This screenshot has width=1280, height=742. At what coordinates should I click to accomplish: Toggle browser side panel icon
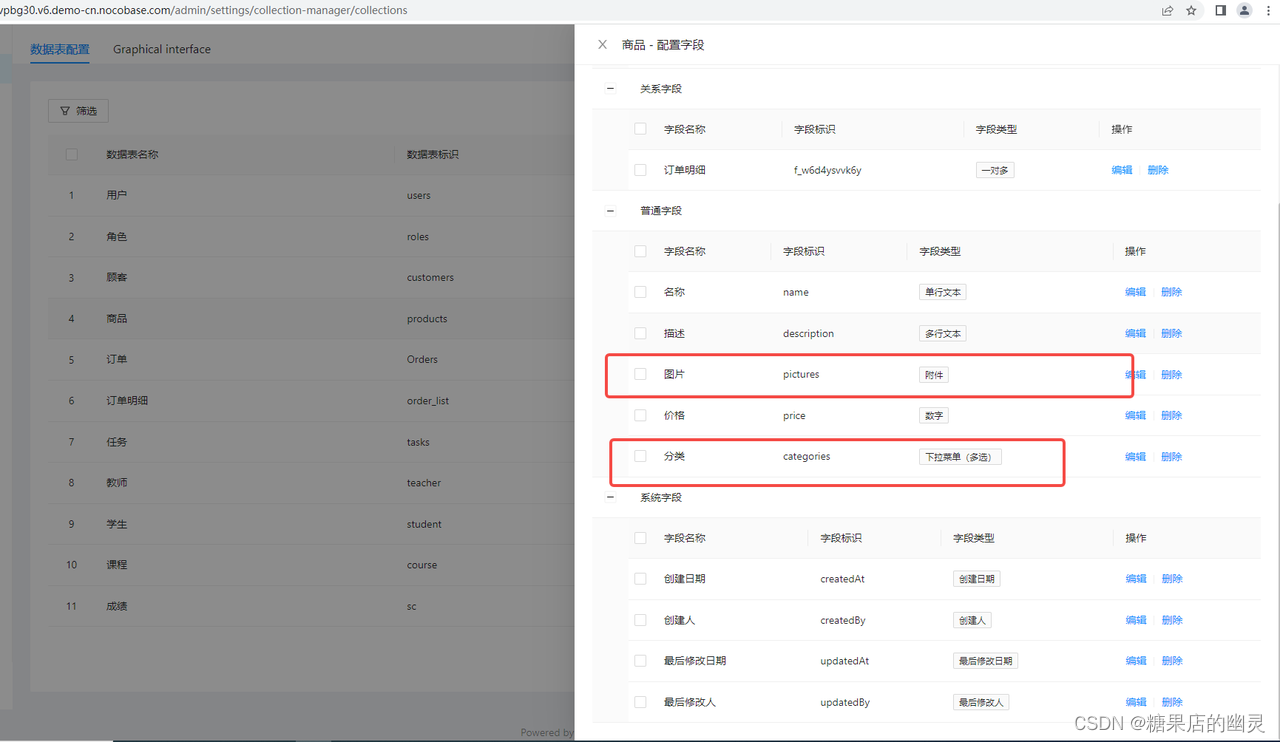coord(1220,11)
